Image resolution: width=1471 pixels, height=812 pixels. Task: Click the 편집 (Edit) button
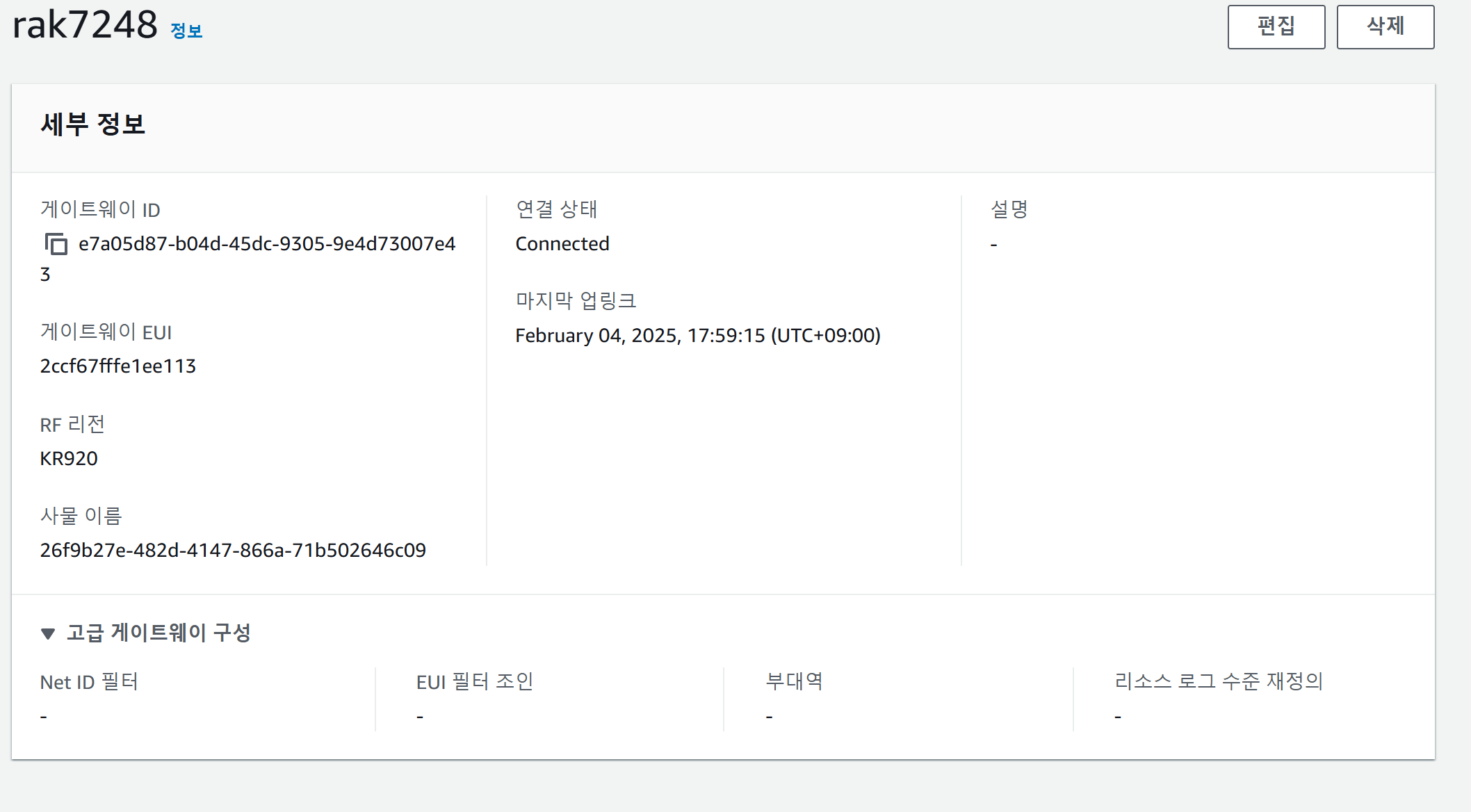[1276, 27]
